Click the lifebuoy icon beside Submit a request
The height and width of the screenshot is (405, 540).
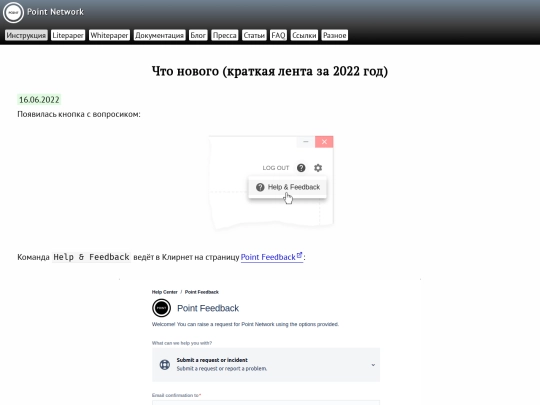165,364
